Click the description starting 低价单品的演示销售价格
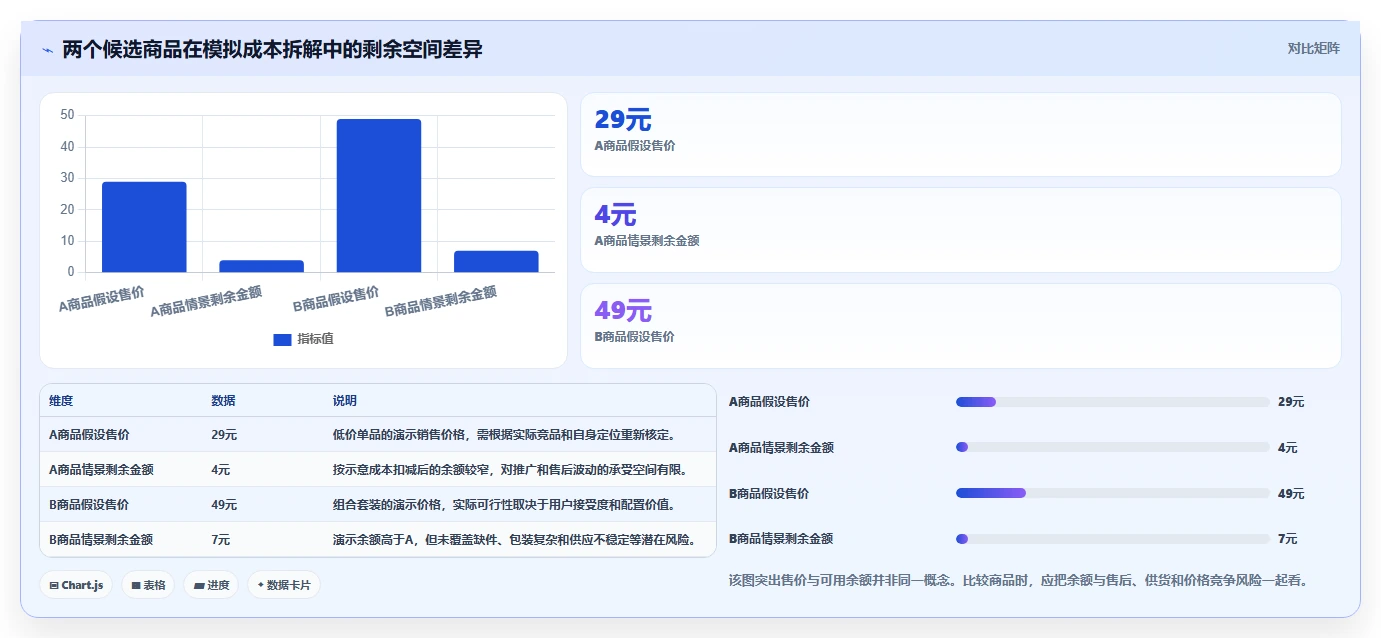1381x638 pixels. click(507, 435)
